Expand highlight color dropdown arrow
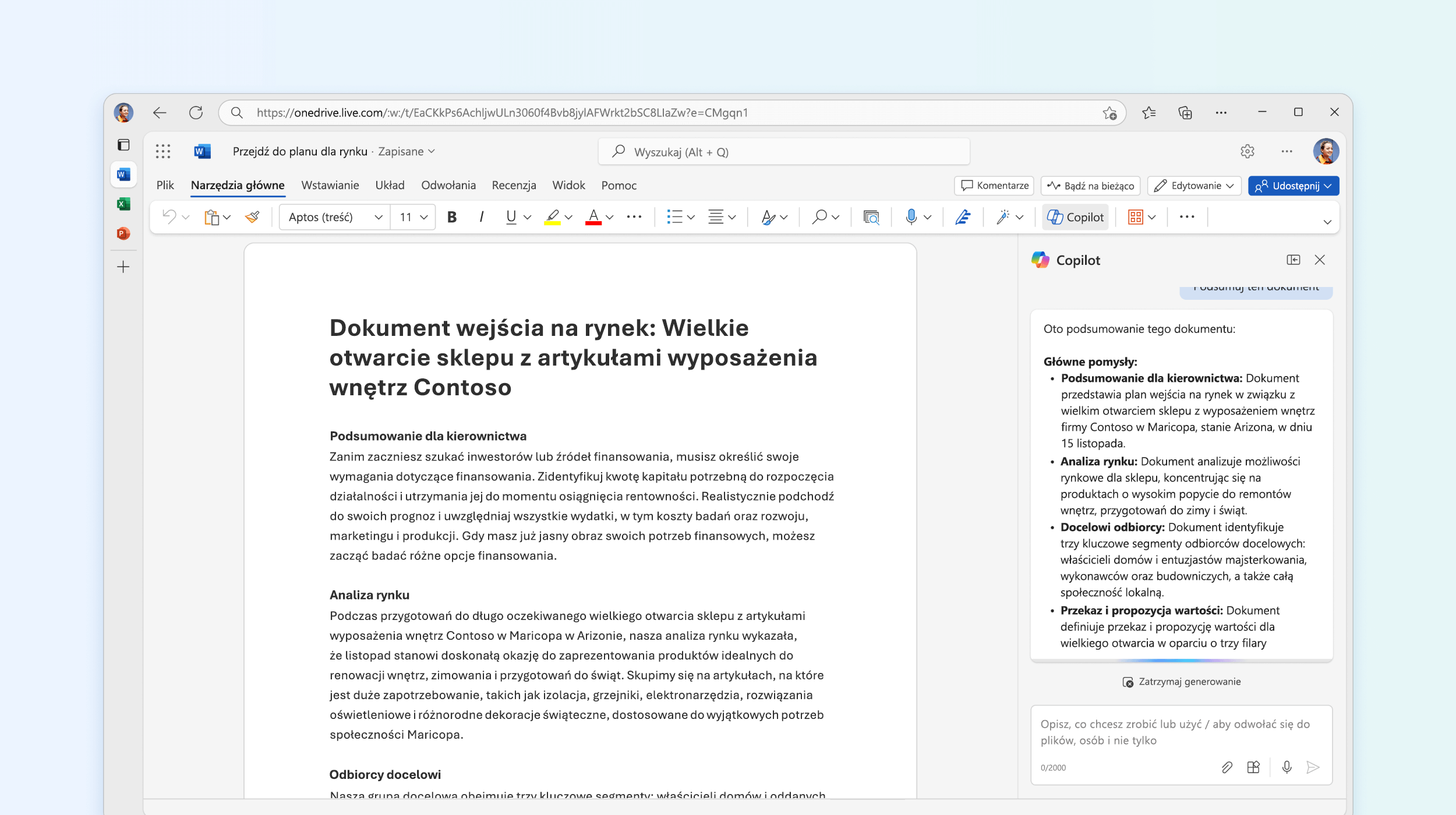This screenshot has width=1456, height=815. click(568, 217)
